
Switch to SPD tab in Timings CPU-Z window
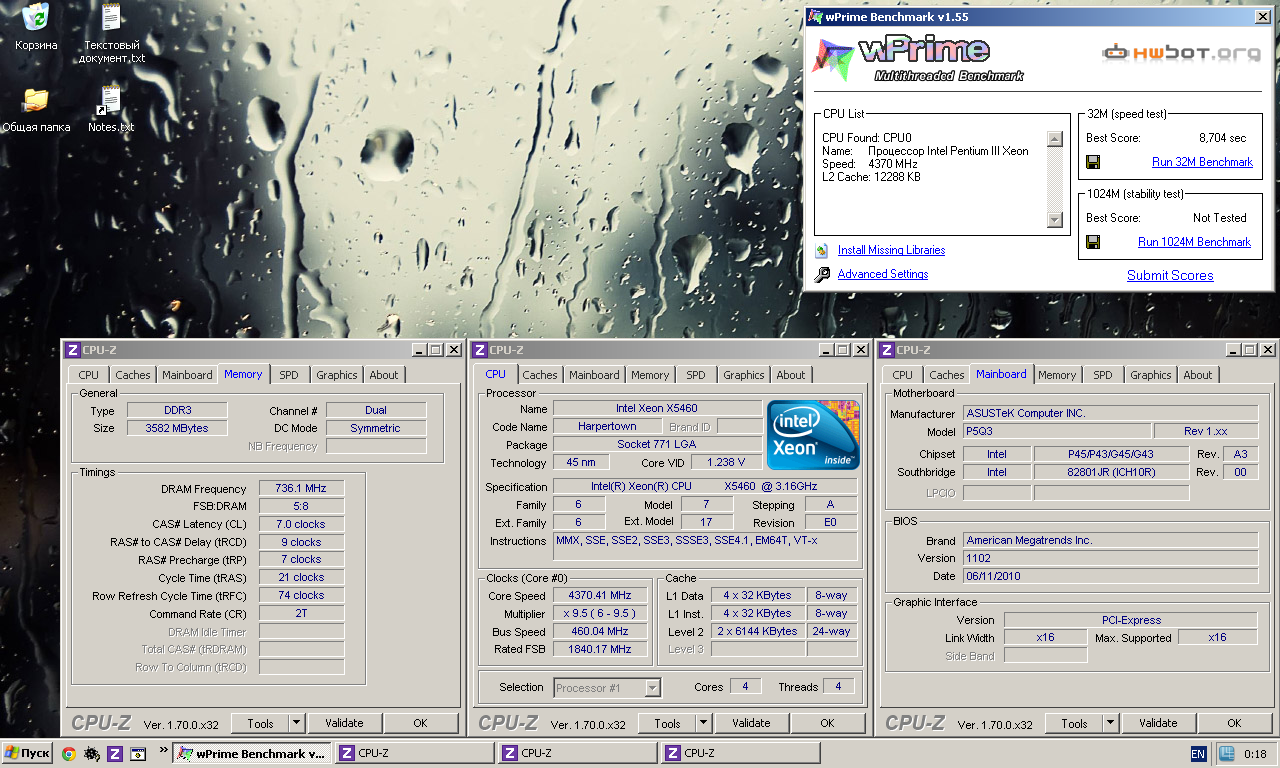tap(289, 375)
